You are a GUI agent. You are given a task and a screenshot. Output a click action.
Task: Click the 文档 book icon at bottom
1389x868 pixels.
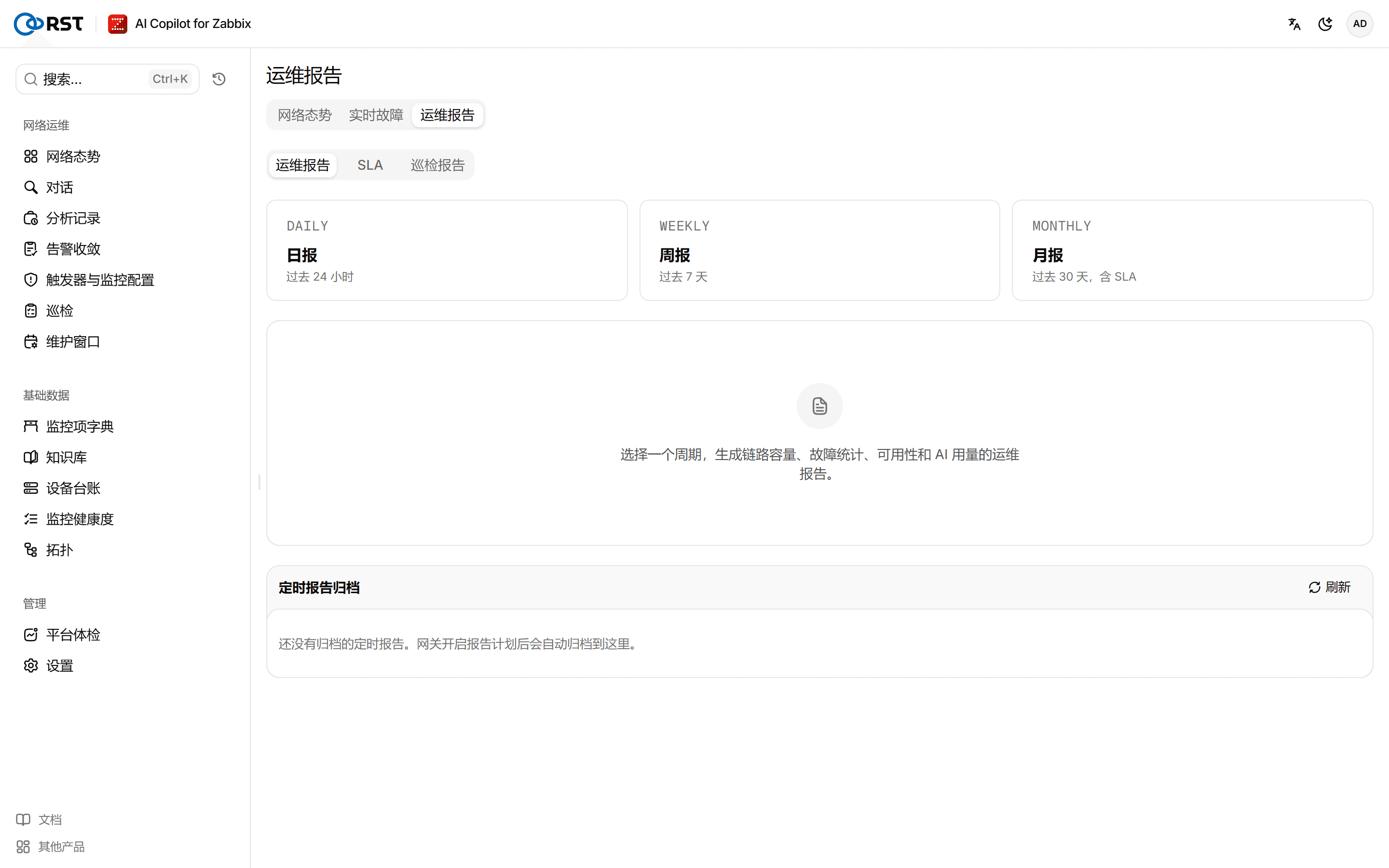[x=23, y=819]
